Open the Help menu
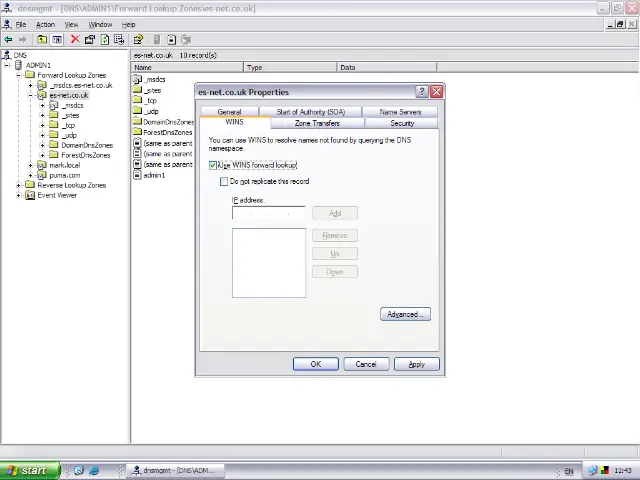 click(128, 24)
